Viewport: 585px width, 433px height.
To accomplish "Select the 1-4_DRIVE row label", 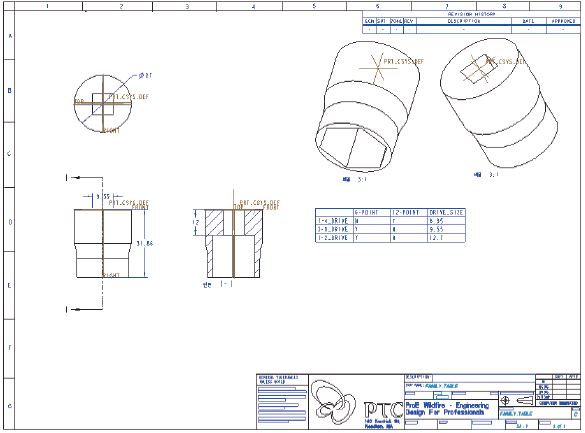I will pyautogui.click(x=333, y=221).
